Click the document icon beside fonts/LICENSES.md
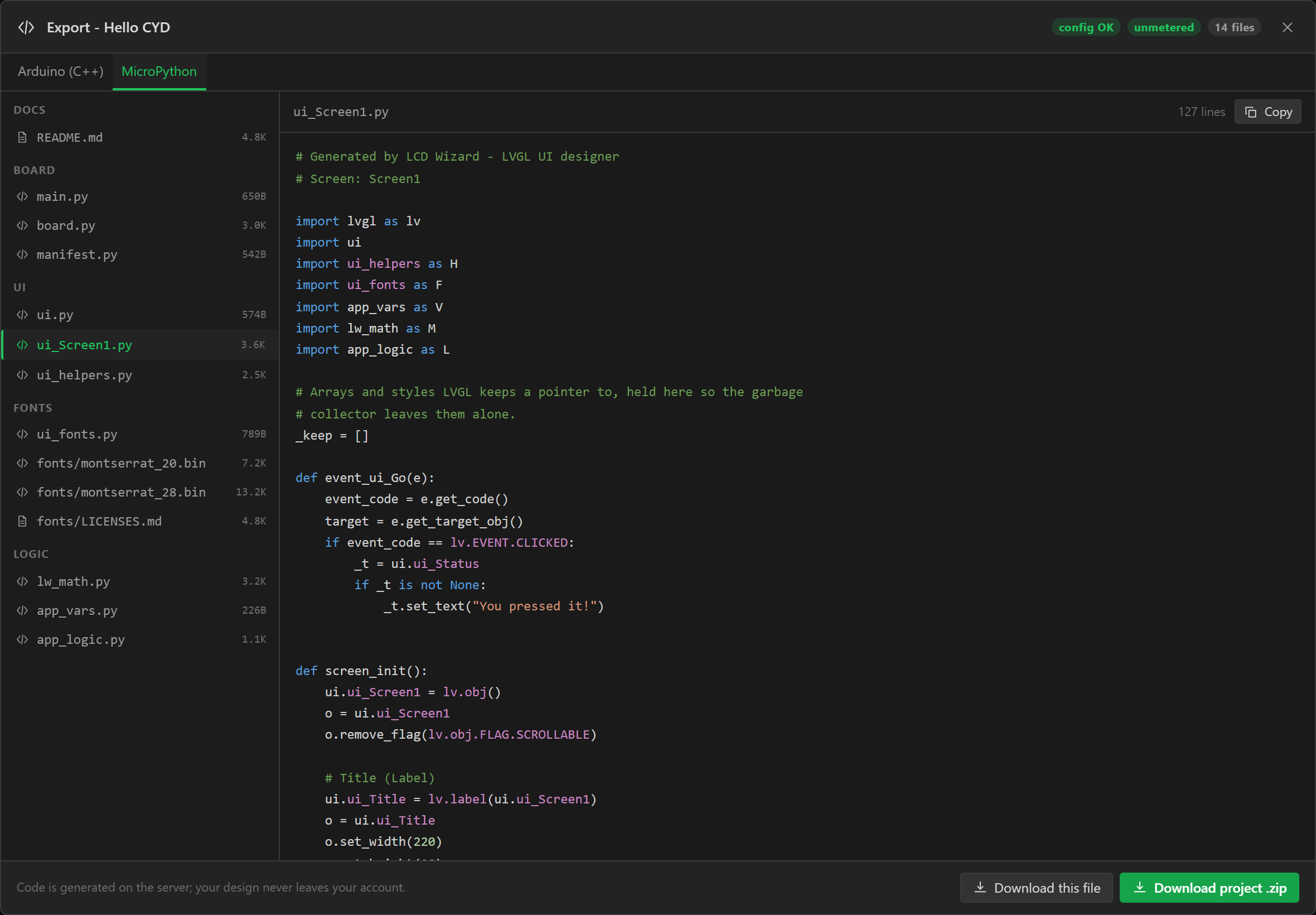Viewport: 1316px width, 915px height. click(22, 521)
